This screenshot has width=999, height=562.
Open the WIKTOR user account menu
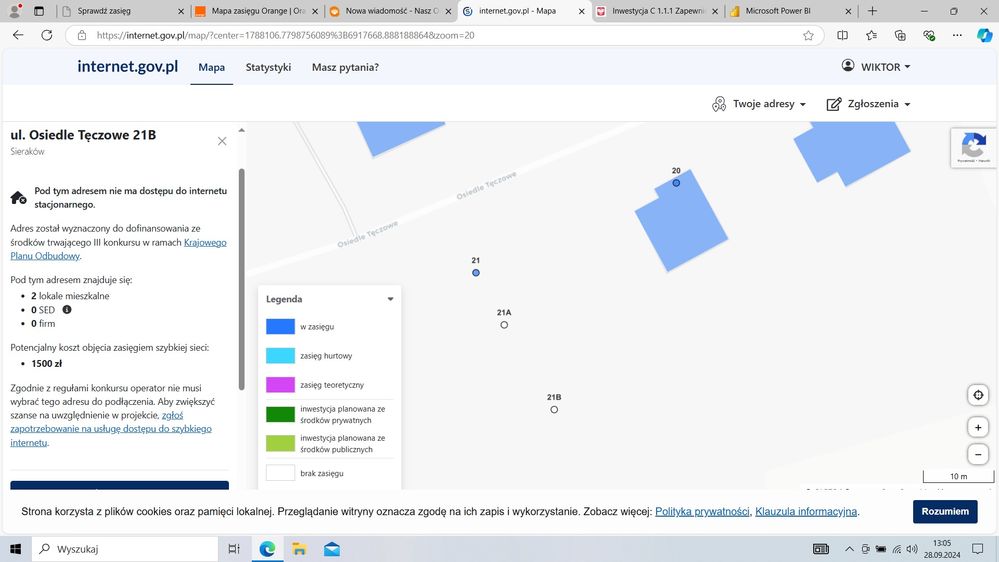[x=876, y=67]
